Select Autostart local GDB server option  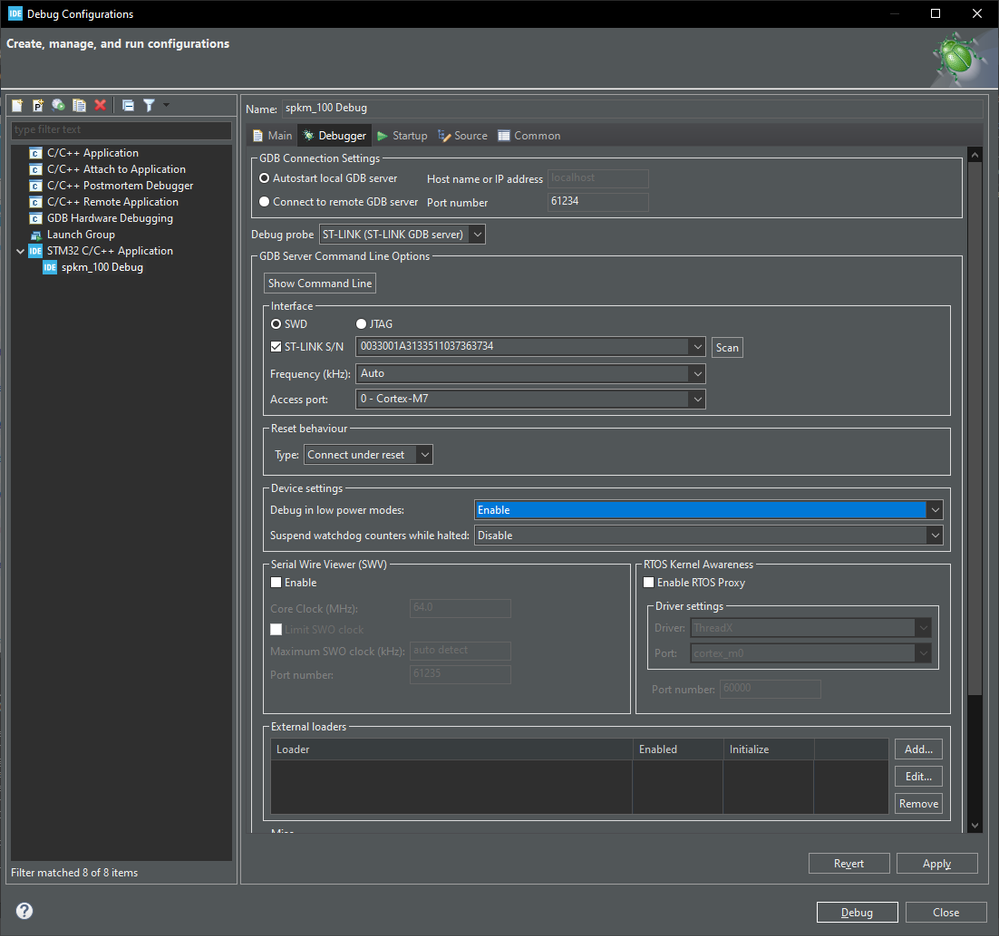[x=264, y=178]
